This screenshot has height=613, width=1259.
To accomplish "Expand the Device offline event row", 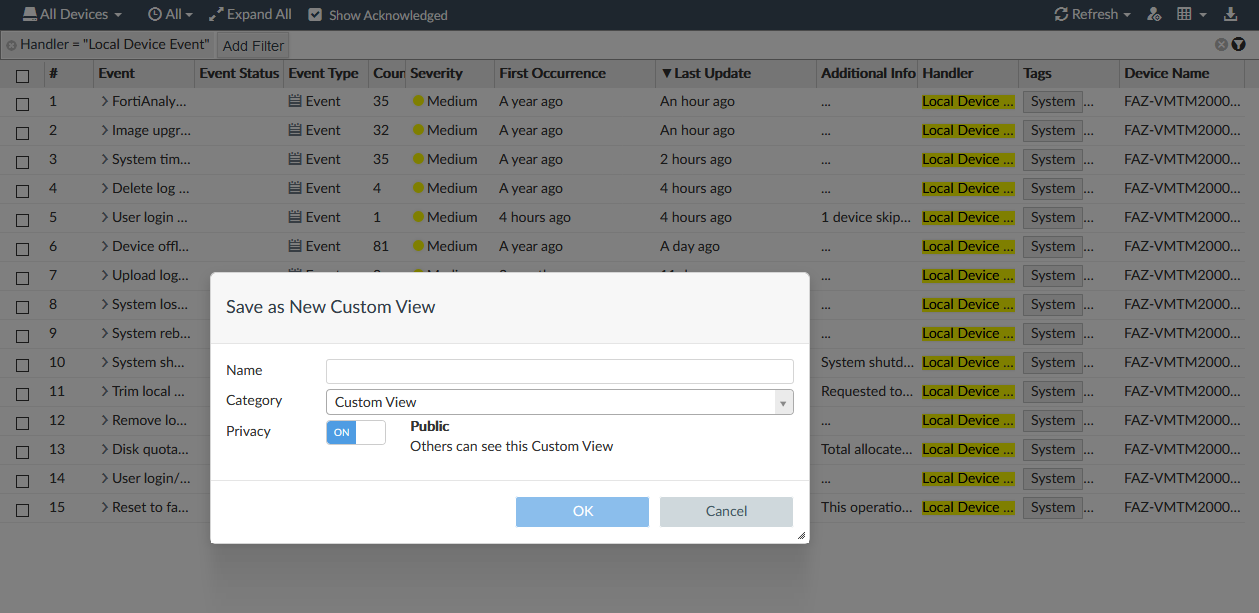I will [x=104, y=246].
